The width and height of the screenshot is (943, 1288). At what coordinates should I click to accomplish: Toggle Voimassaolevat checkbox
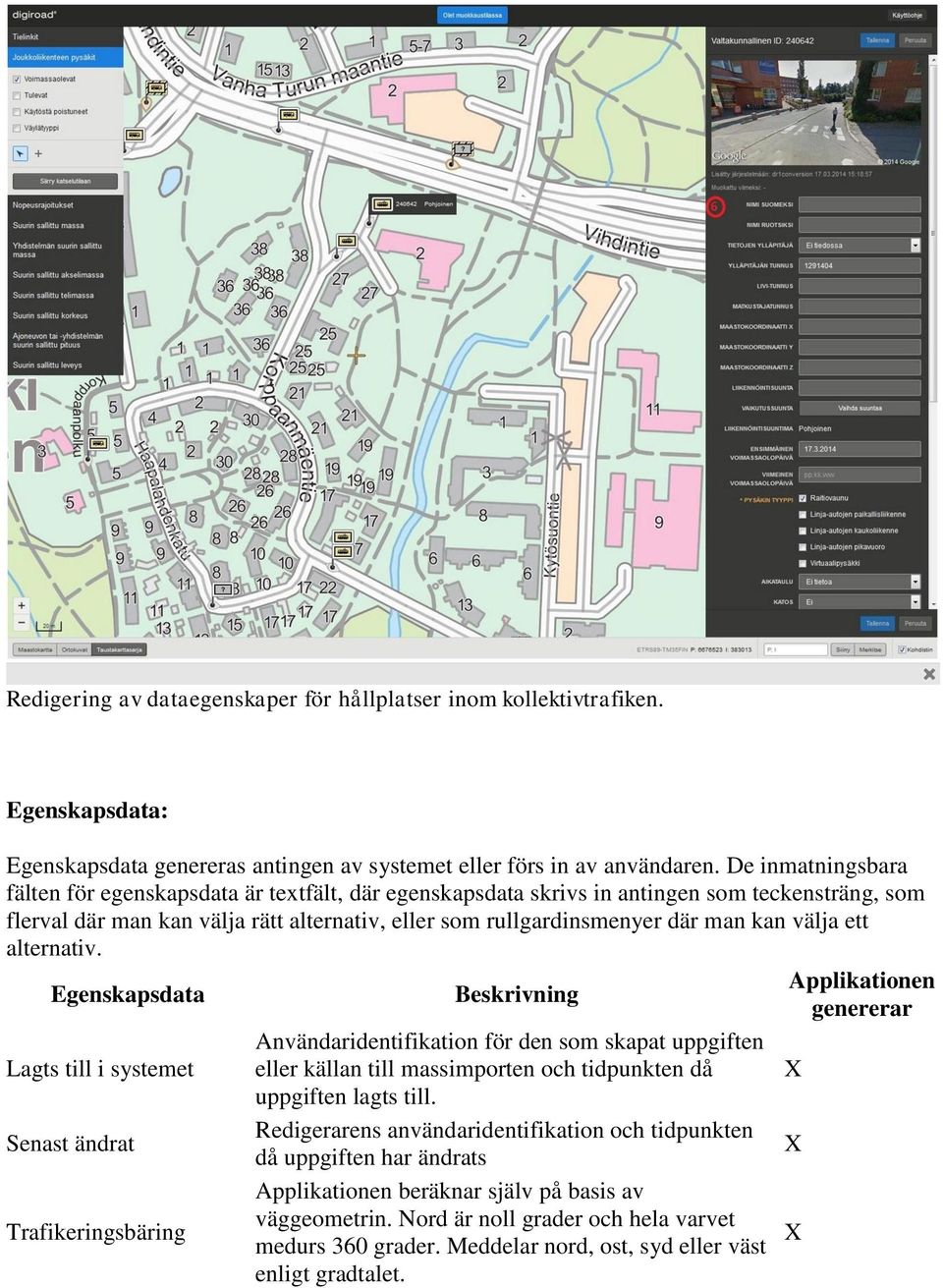(17, 80)
